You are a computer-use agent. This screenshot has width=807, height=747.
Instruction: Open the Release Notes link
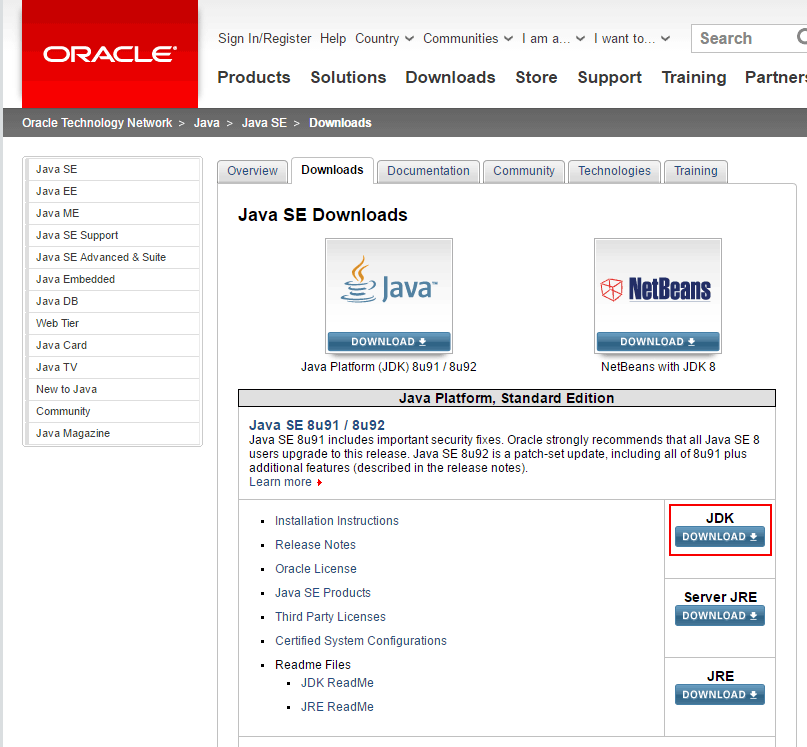[x=315, y=544]
